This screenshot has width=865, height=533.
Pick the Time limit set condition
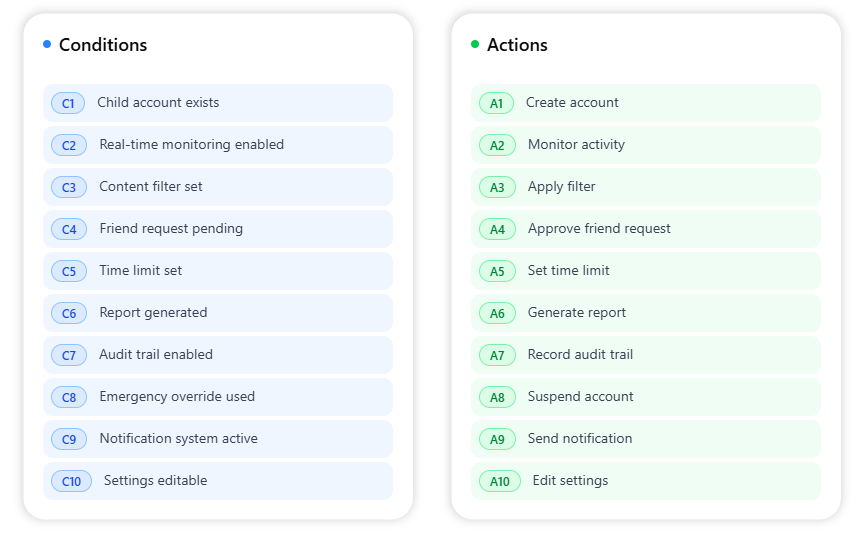(x=141, y=271)
